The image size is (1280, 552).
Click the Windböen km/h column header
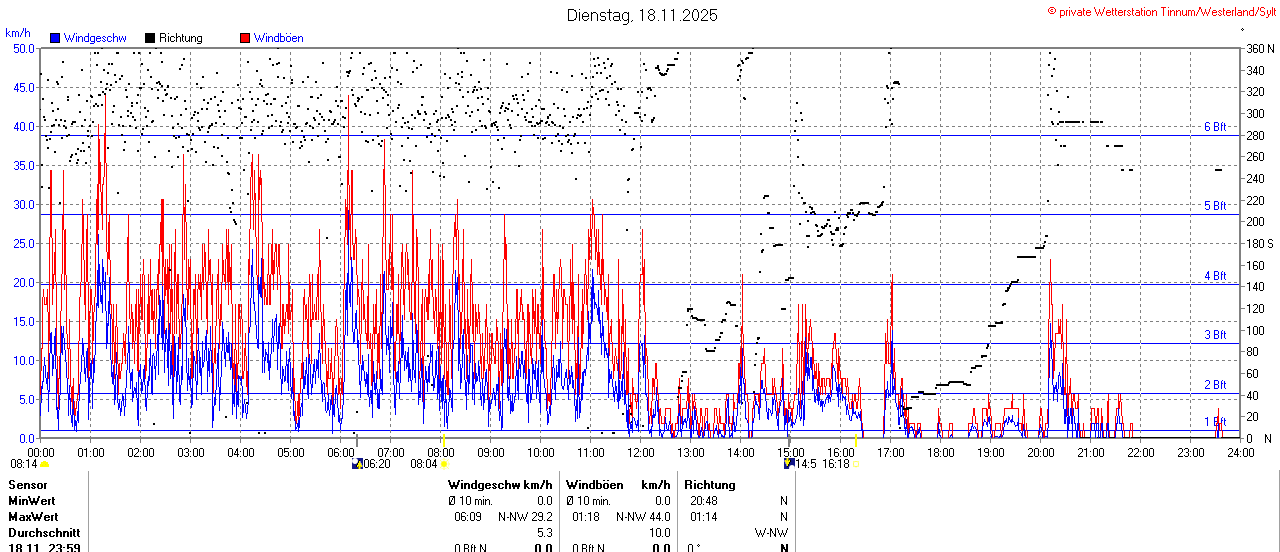618,485
